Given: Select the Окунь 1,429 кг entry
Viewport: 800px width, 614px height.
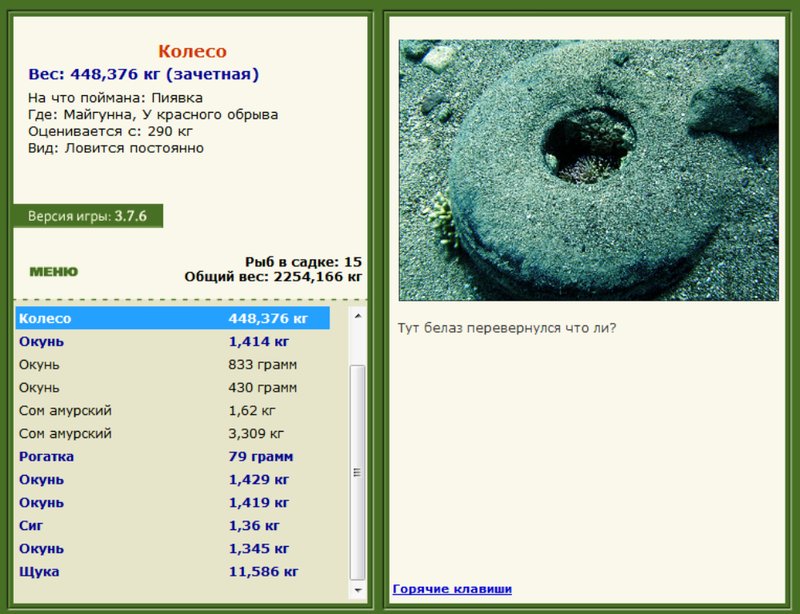Looking at the screenshot, I should point(172,479).
